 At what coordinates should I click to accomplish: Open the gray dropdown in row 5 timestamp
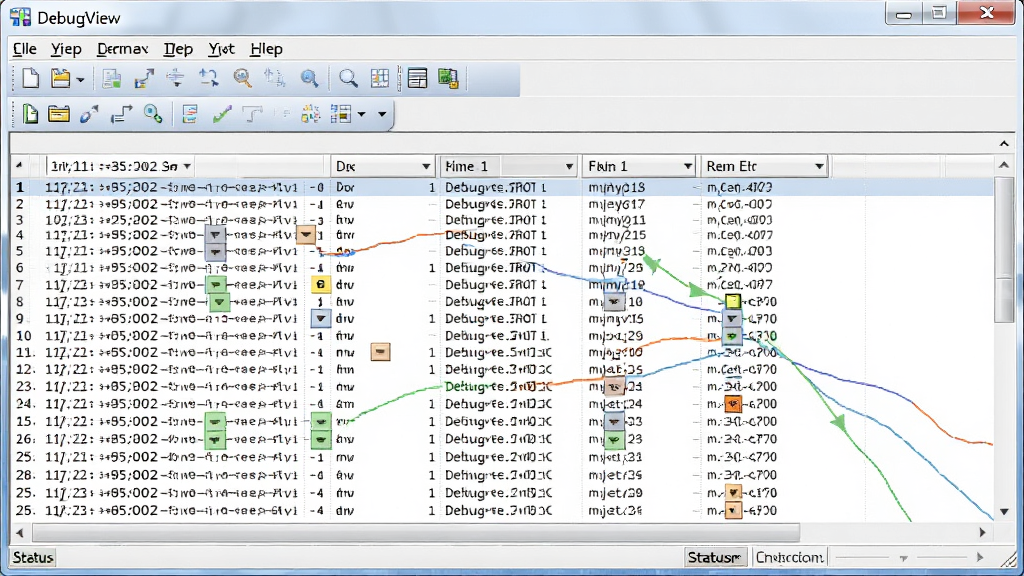point(216,251)
